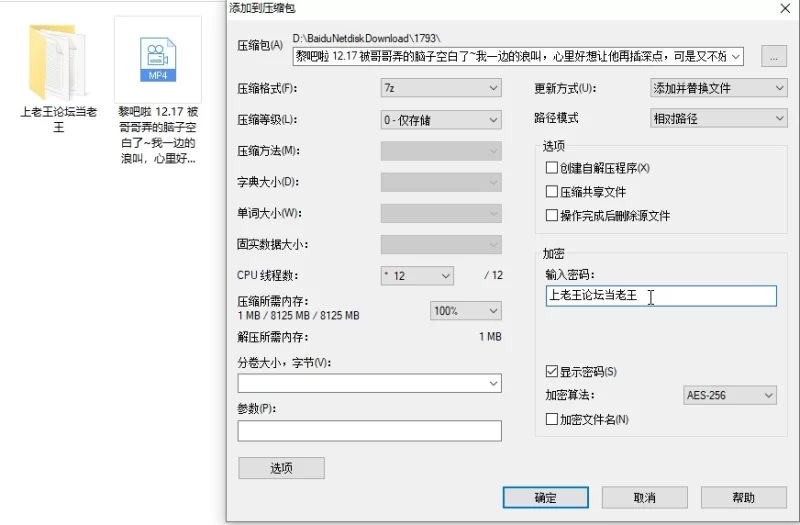This screenshot has width=800, height=525.
Task: Click the 参数(P) label
Action: click(x=256, y=409)
